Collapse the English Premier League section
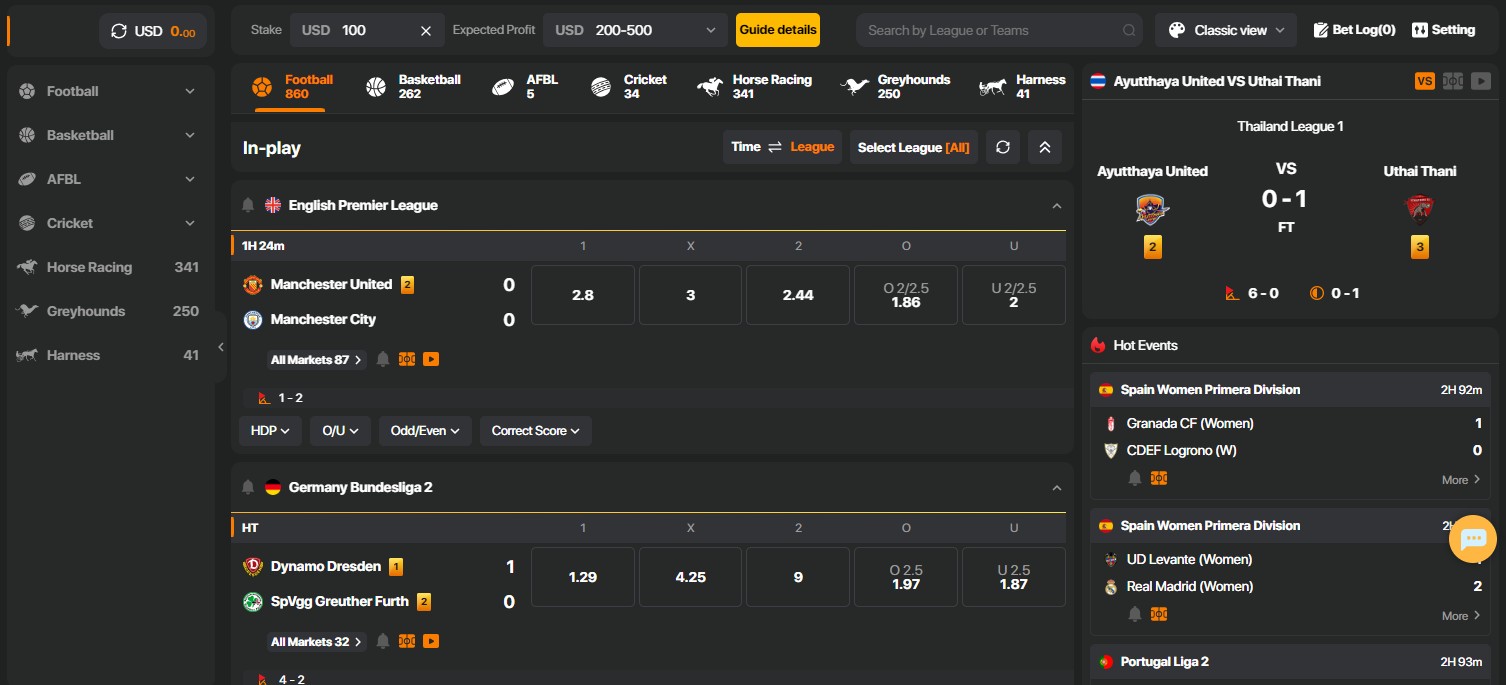Viewport: 1506px width, 685px height. [1057, 204]
